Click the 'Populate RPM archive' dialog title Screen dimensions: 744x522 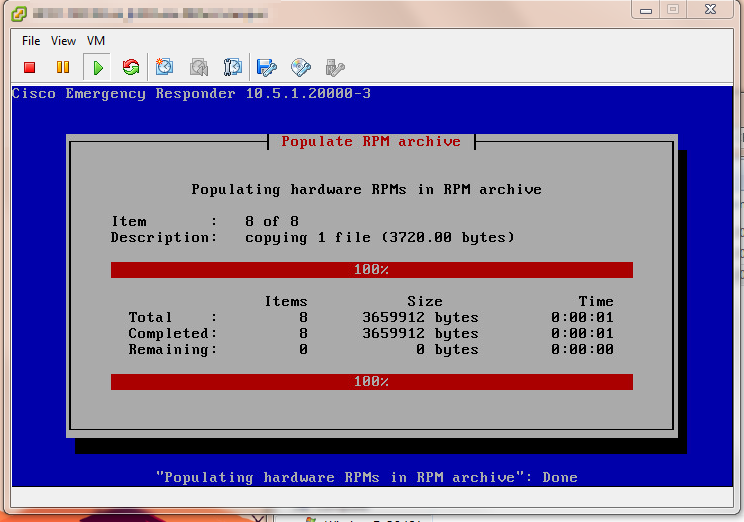[x=371, y=141]
